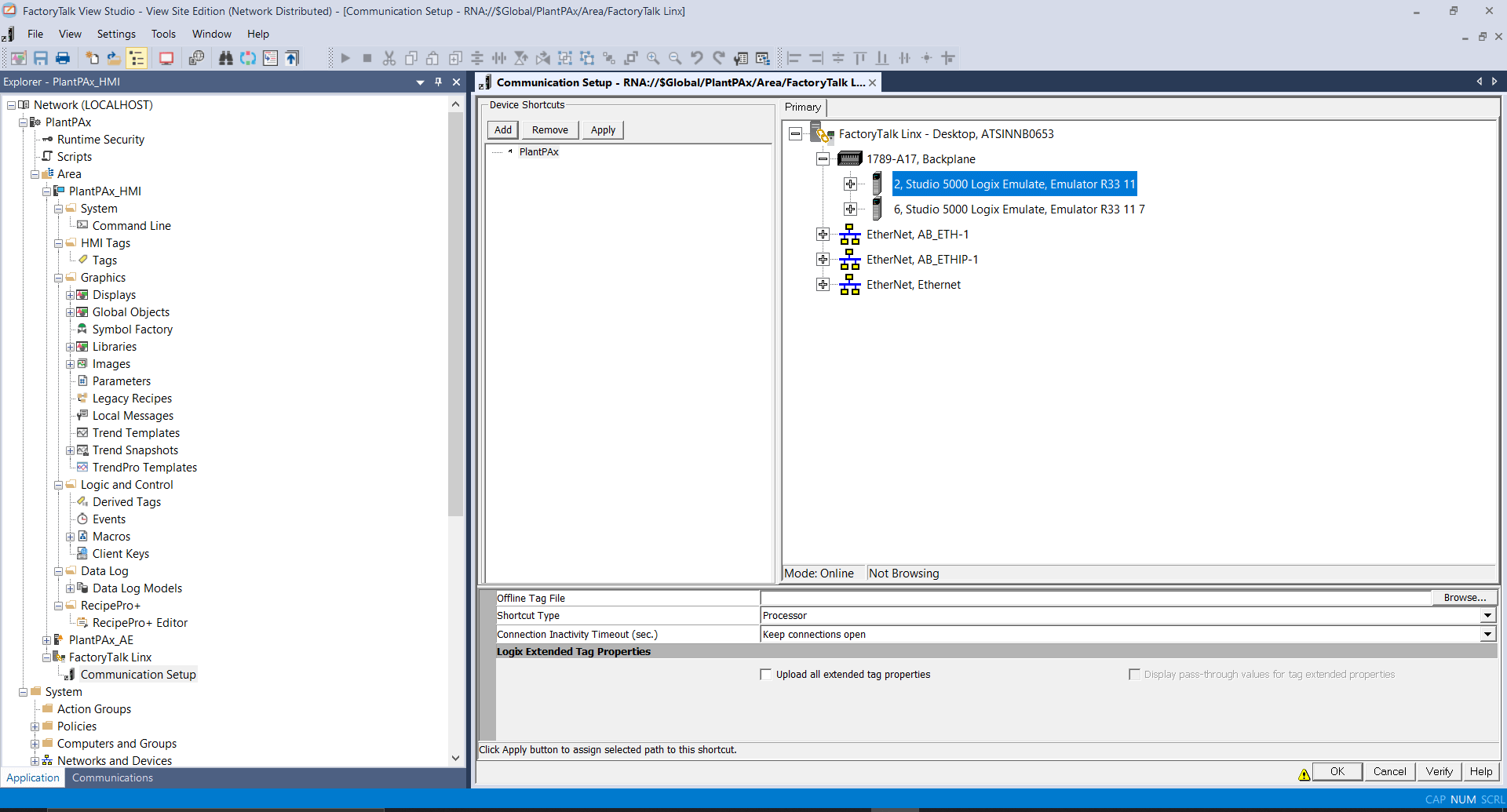Open the Connection Inactivity Timeout dropdown arrow
This screenshot has width=1507, height=812.
pyautogui.click(x=1487, y=634)
